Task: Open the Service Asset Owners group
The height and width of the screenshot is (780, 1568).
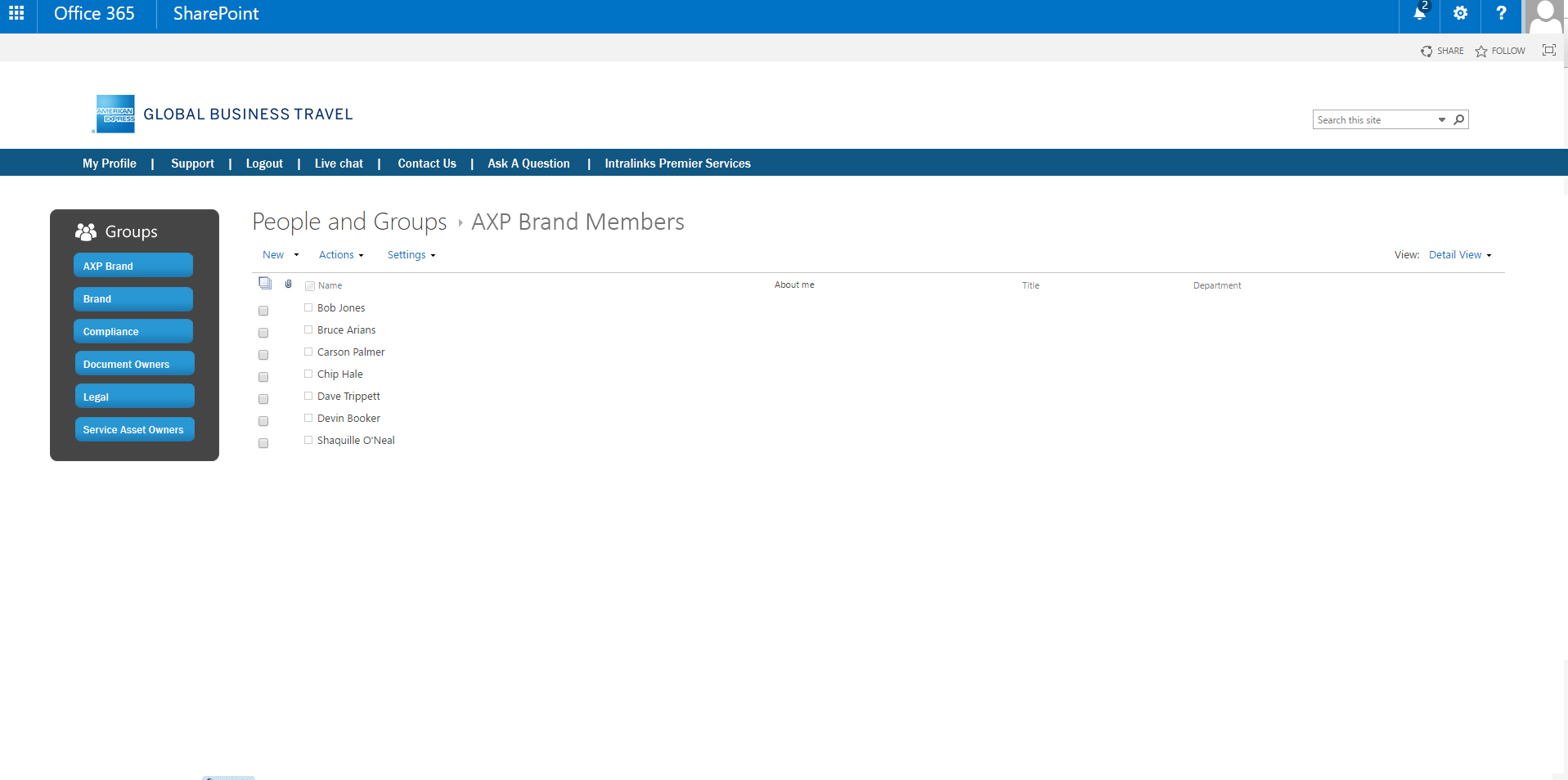Action: [x=134, y=429]
